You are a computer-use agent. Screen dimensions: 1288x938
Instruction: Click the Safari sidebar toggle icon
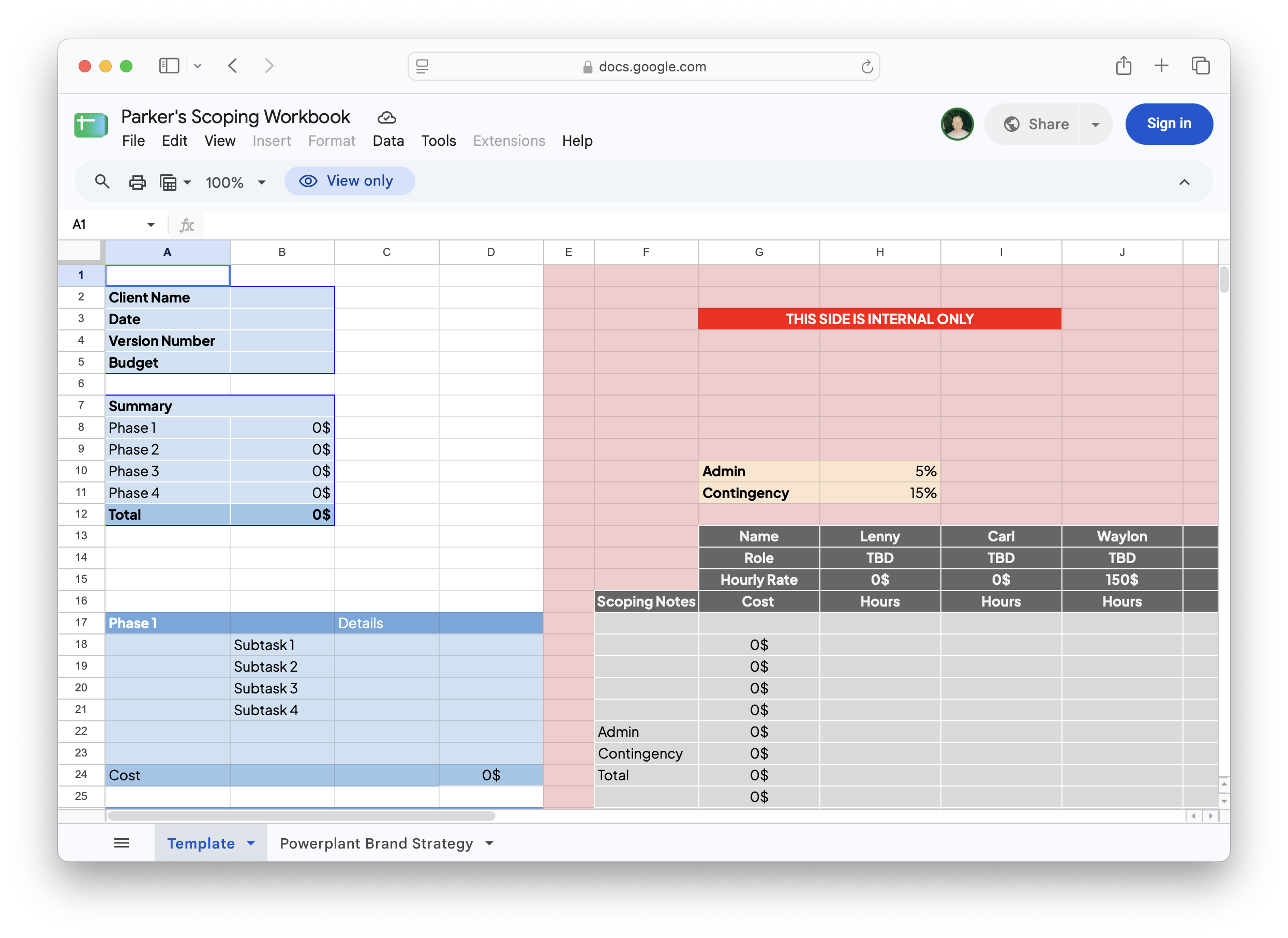pos(169,66)
